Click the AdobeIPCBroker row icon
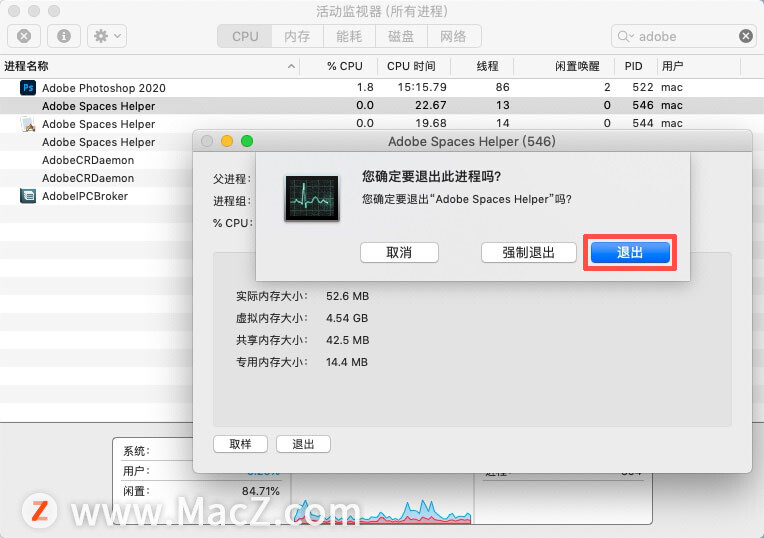The height and width of the screenshot is (538, 764). pos(28,196)
